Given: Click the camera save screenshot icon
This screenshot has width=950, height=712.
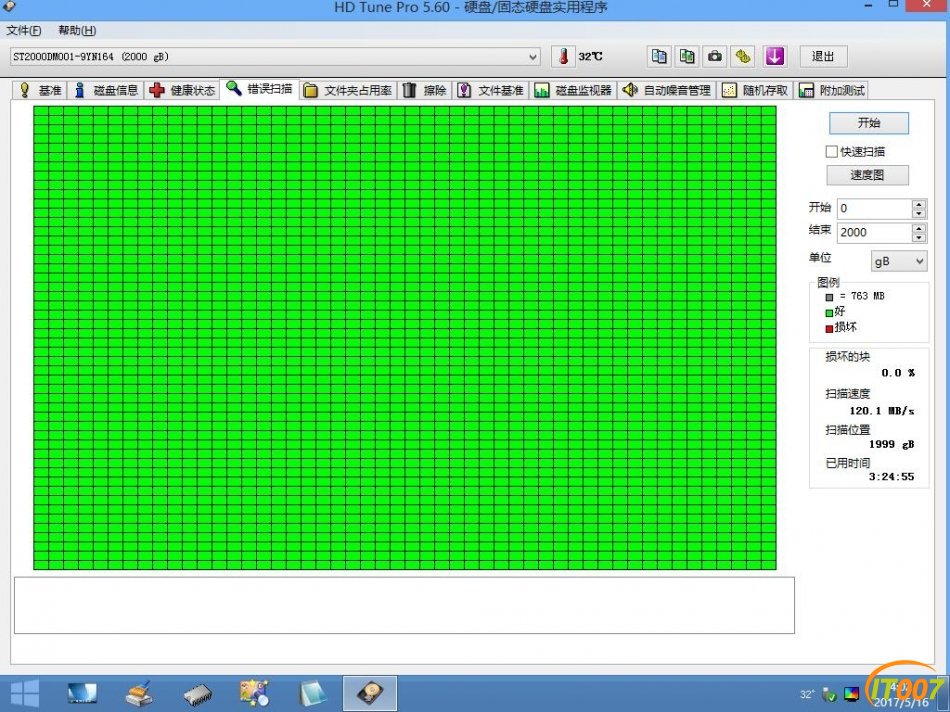Looking at the screenshot, I should pos(715,56).
